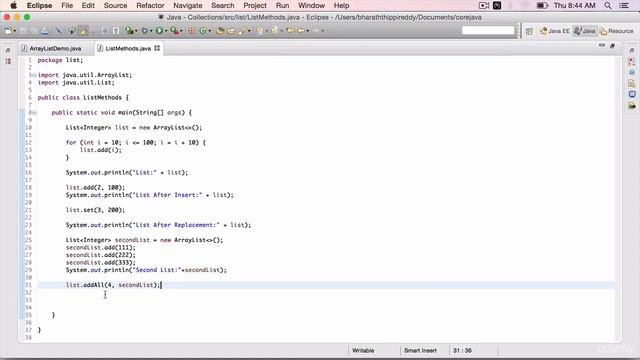Viewport: 640px width, 360px height.
Task: Close the ListMethods.java tab
Action: pyautogui.click(x=157, y=48)
